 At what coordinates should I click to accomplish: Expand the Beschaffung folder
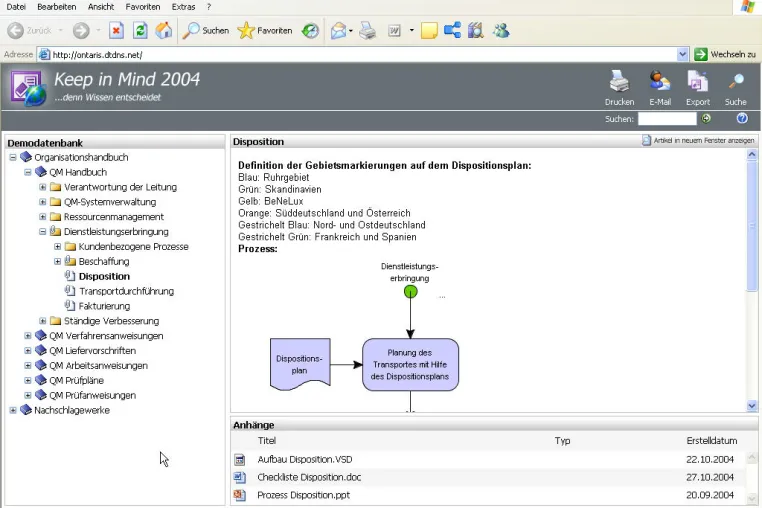click(x=57, y=262)
